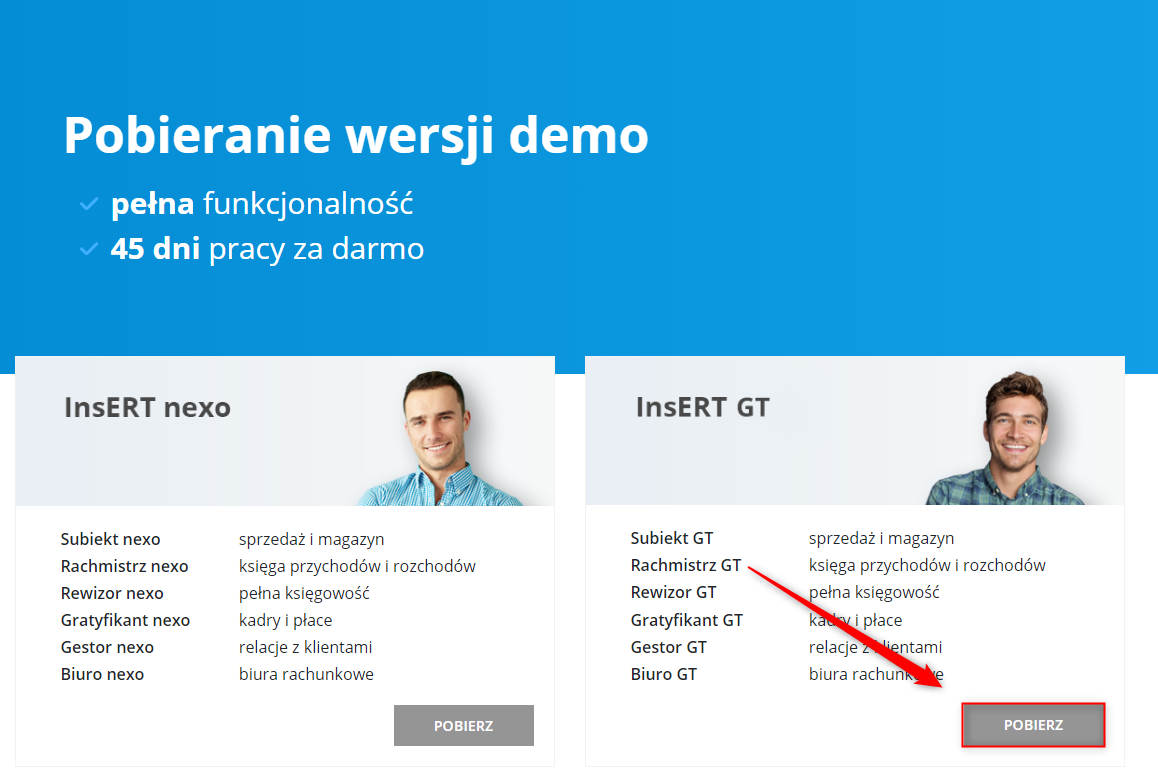Image resolution: width=1158 pixels, height=784 pixels.
Task: Click "relacje z klientami" in Gestor nexo row
Action: tap(306, 647)
